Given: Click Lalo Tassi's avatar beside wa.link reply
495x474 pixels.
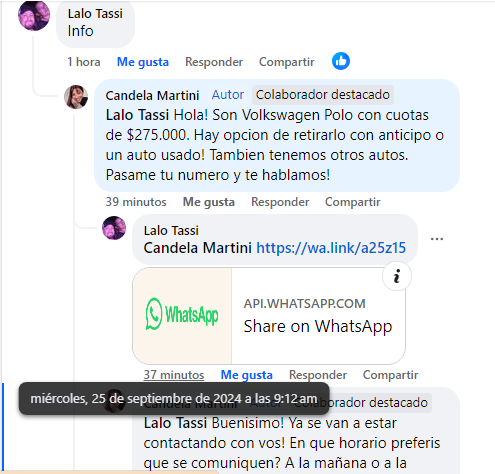Looking at the screenshot, I should click(x=114, y=228).
